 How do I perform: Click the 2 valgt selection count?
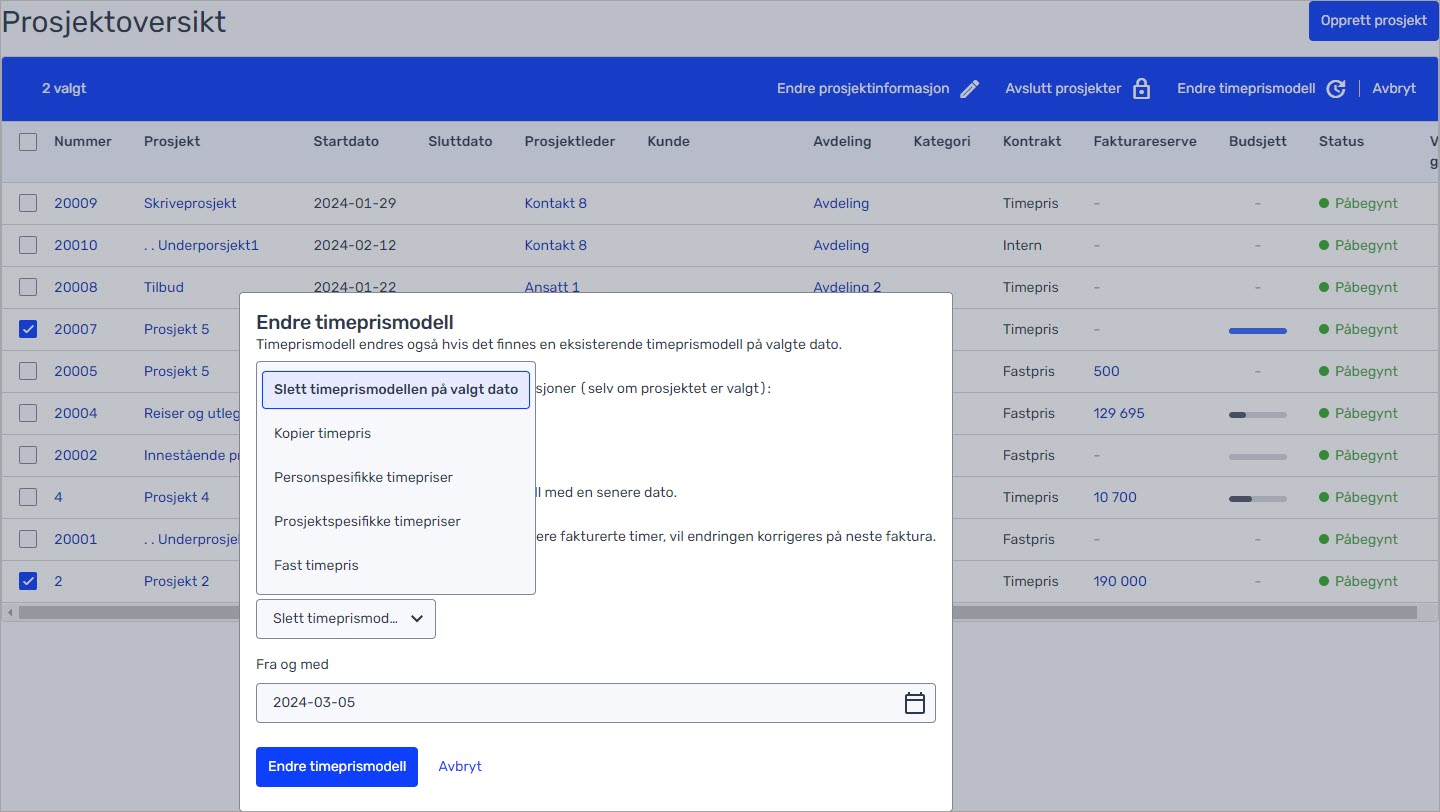[x=64, y=88]
